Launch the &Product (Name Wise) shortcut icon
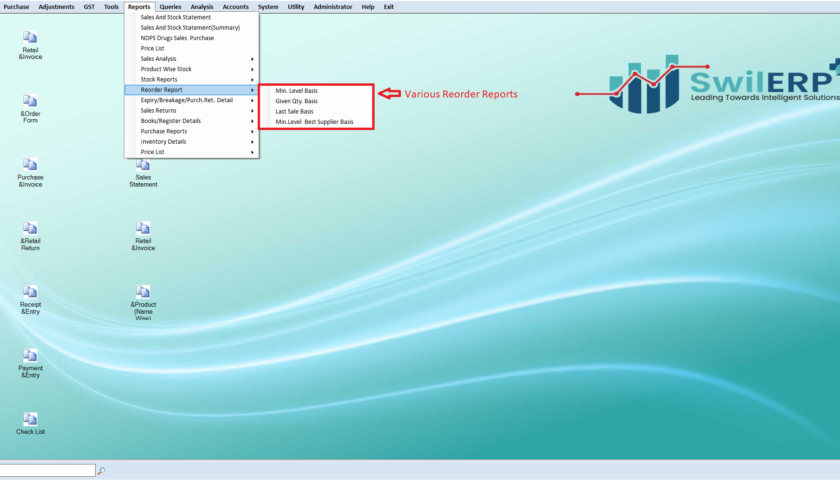The image size is (840, 480). 143,303
